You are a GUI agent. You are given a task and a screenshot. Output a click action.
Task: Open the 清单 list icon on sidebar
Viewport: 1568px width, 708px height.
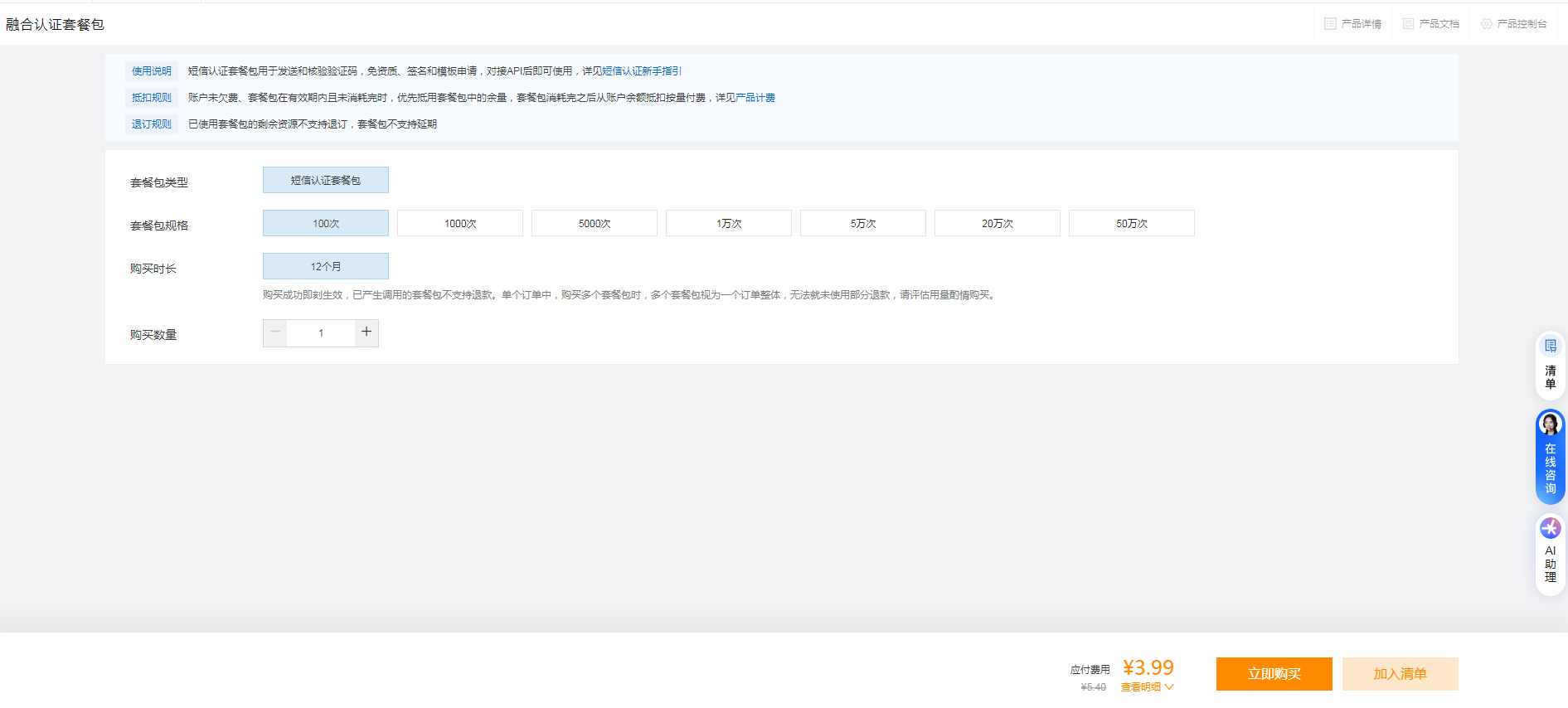coord(1551,347)
